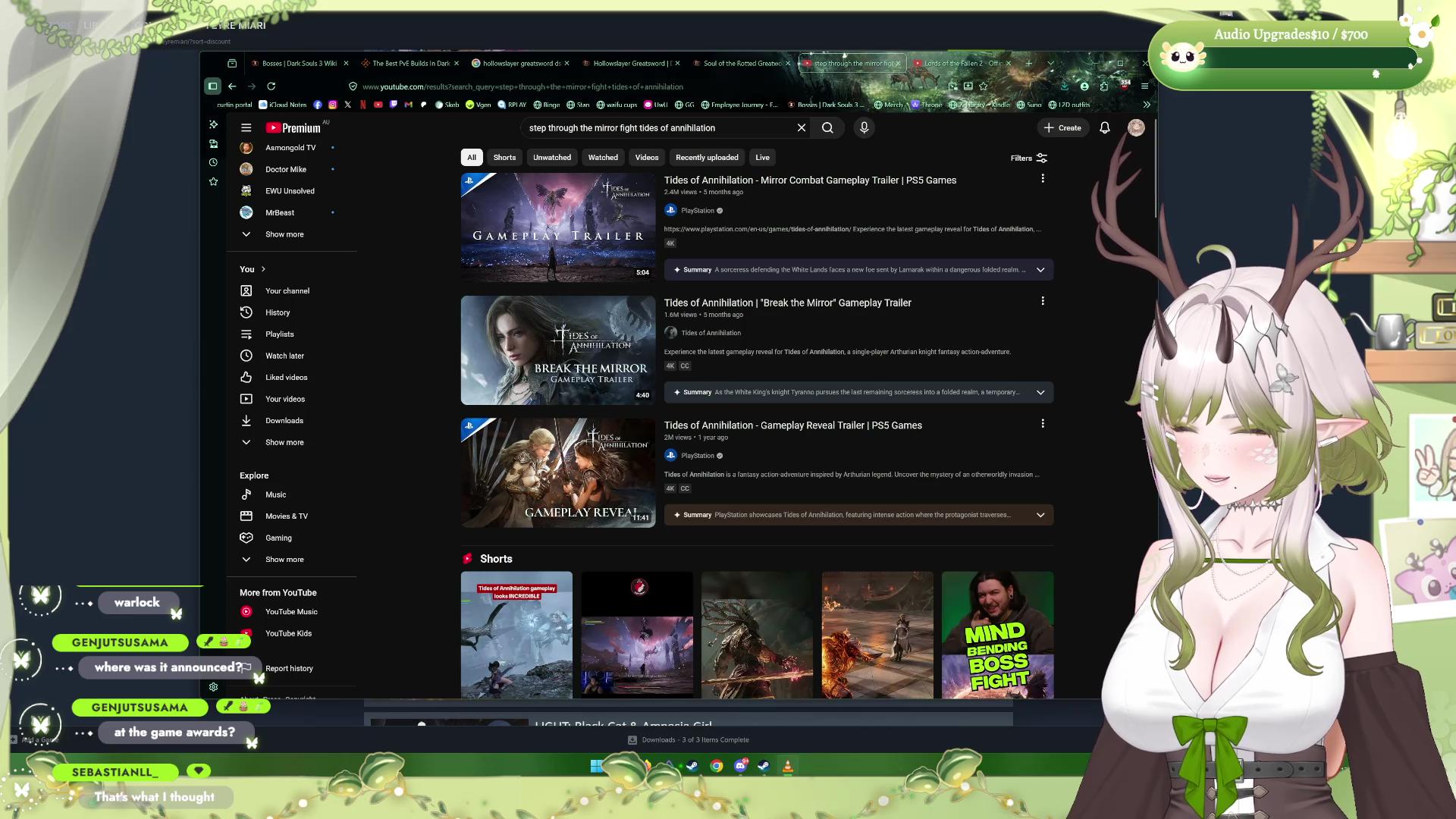Open the Mirror Combat Gameplay Trailer thumbnail

(557, 227)
